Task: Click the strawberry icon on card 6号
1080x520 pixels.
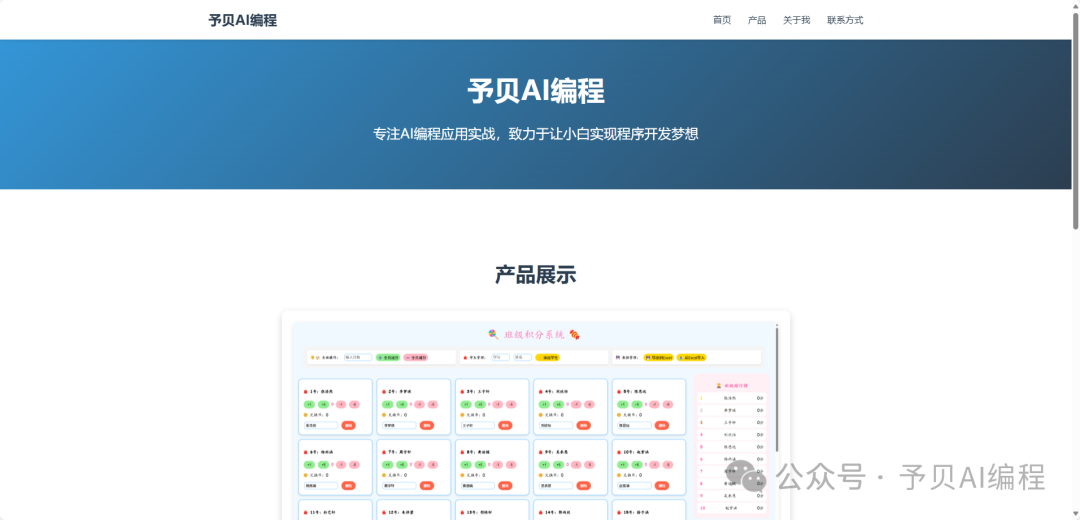Action: click(305, 453)
